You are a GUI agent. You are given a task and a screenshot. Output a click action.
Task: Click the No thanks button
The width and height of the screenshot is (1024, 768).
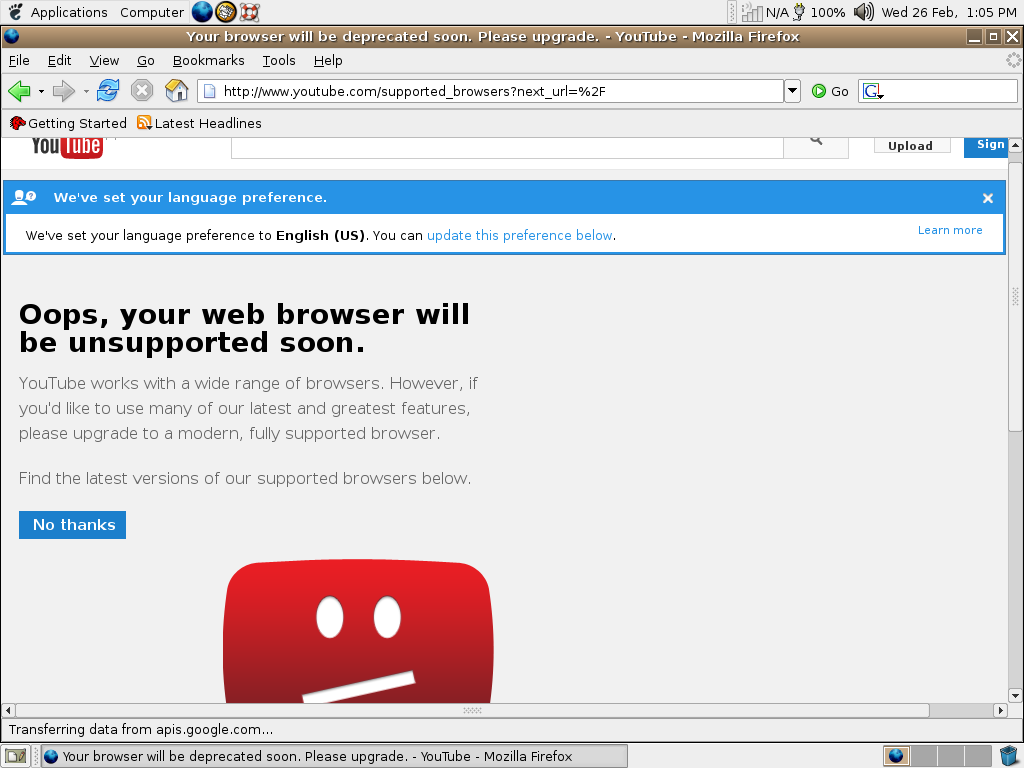[x=72, y=525]
